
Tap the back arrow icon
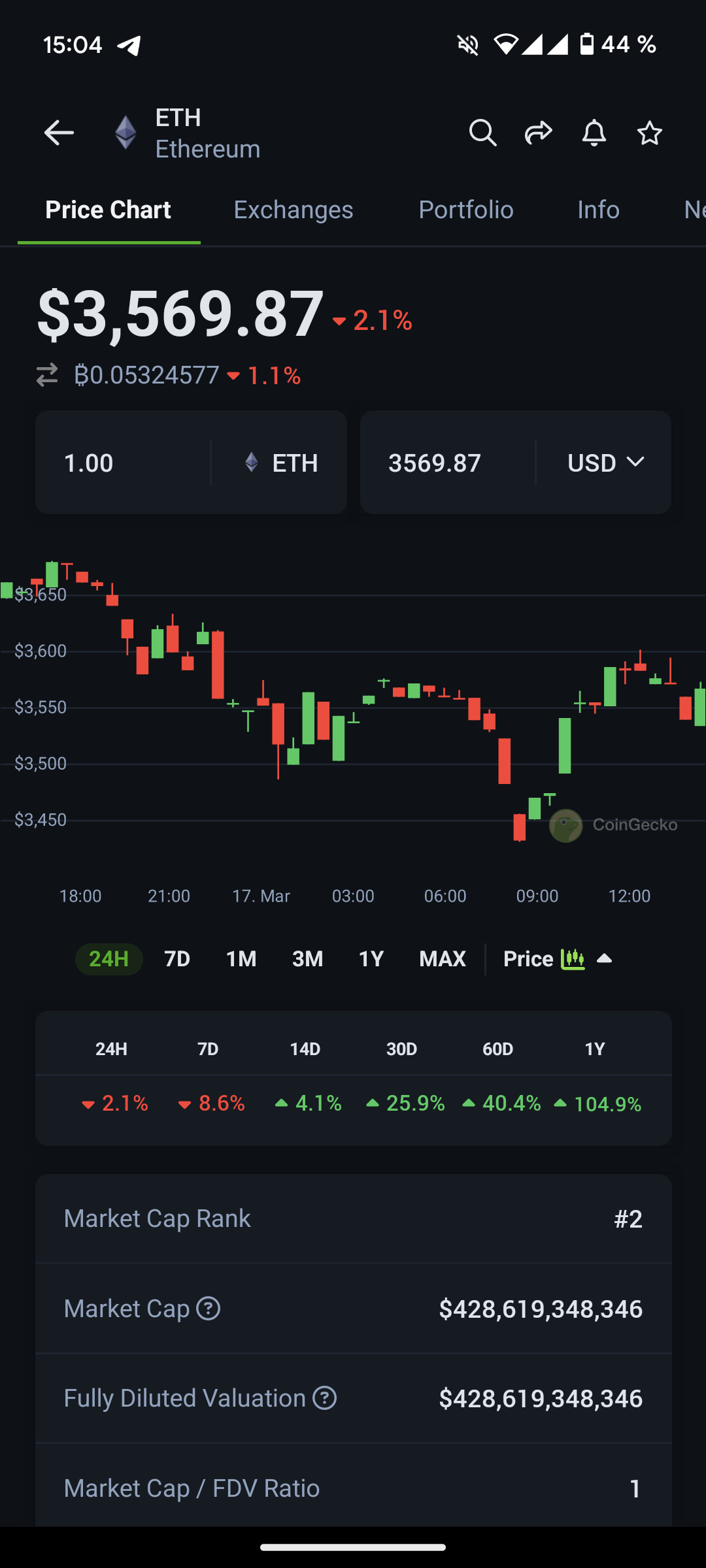coord(59,133)
